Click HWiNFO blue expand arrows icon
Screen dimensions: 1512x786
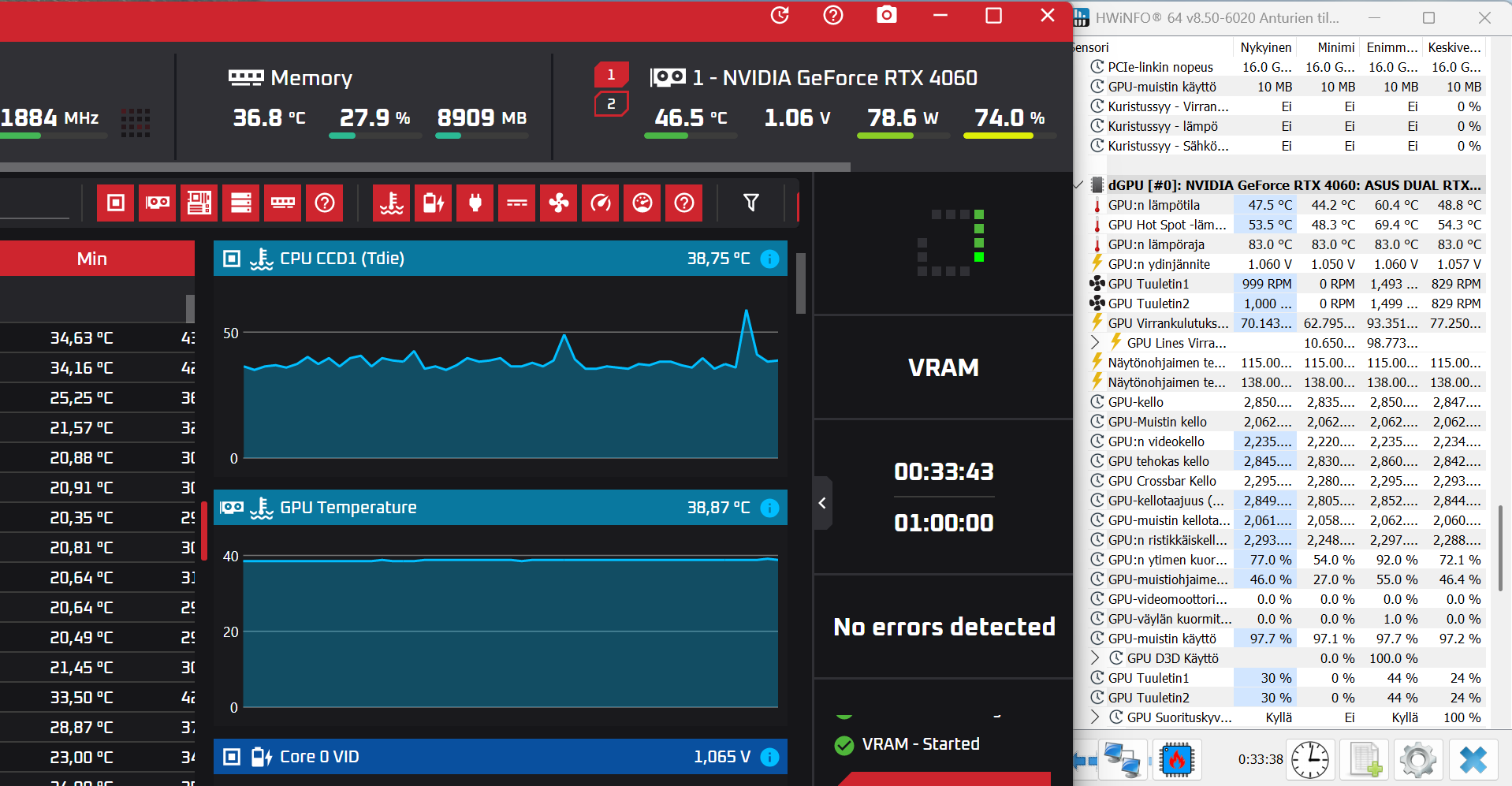(1086, 761)
